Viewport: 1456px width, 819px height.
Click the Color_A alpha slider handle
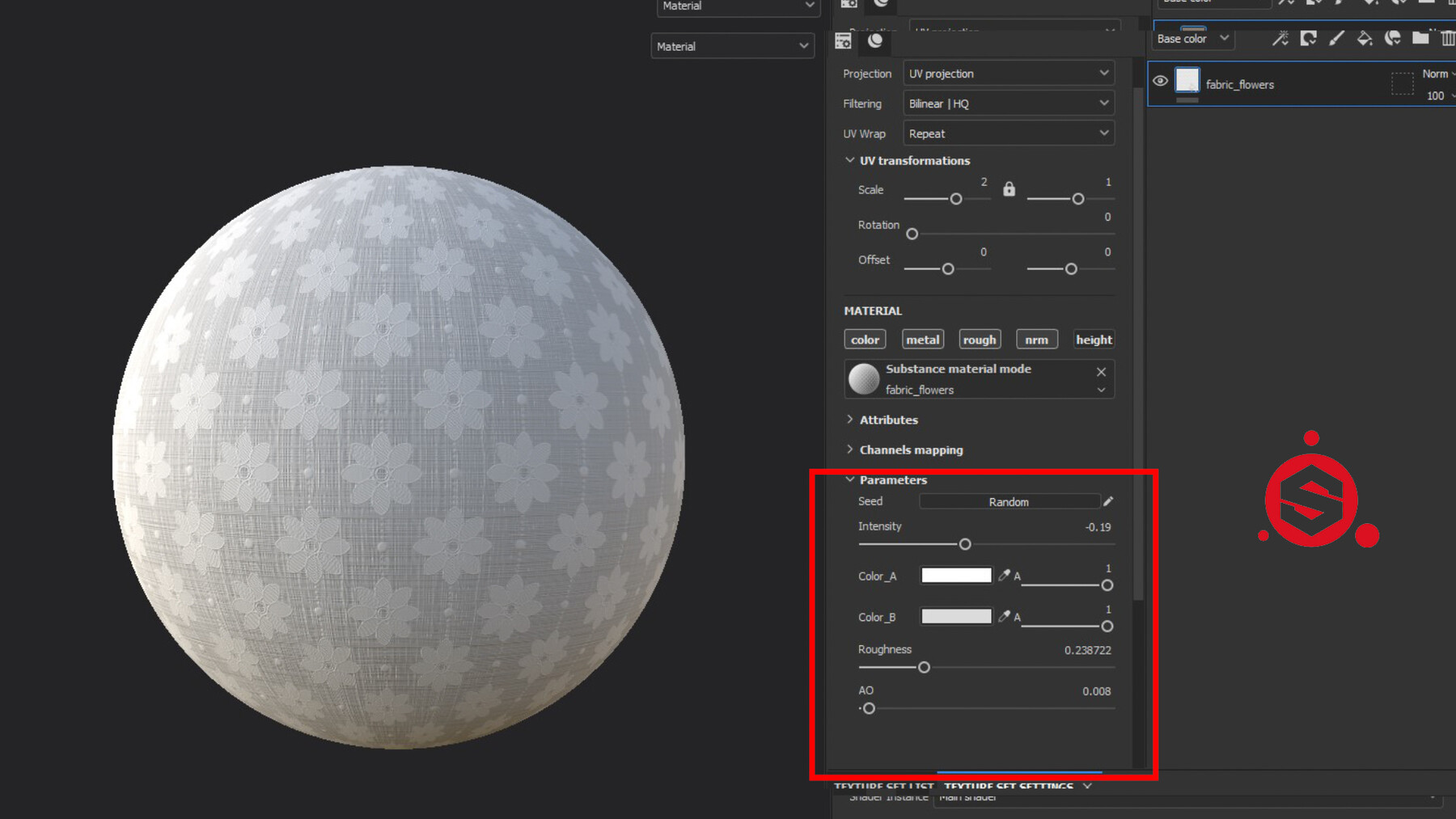click(1107, 585)
